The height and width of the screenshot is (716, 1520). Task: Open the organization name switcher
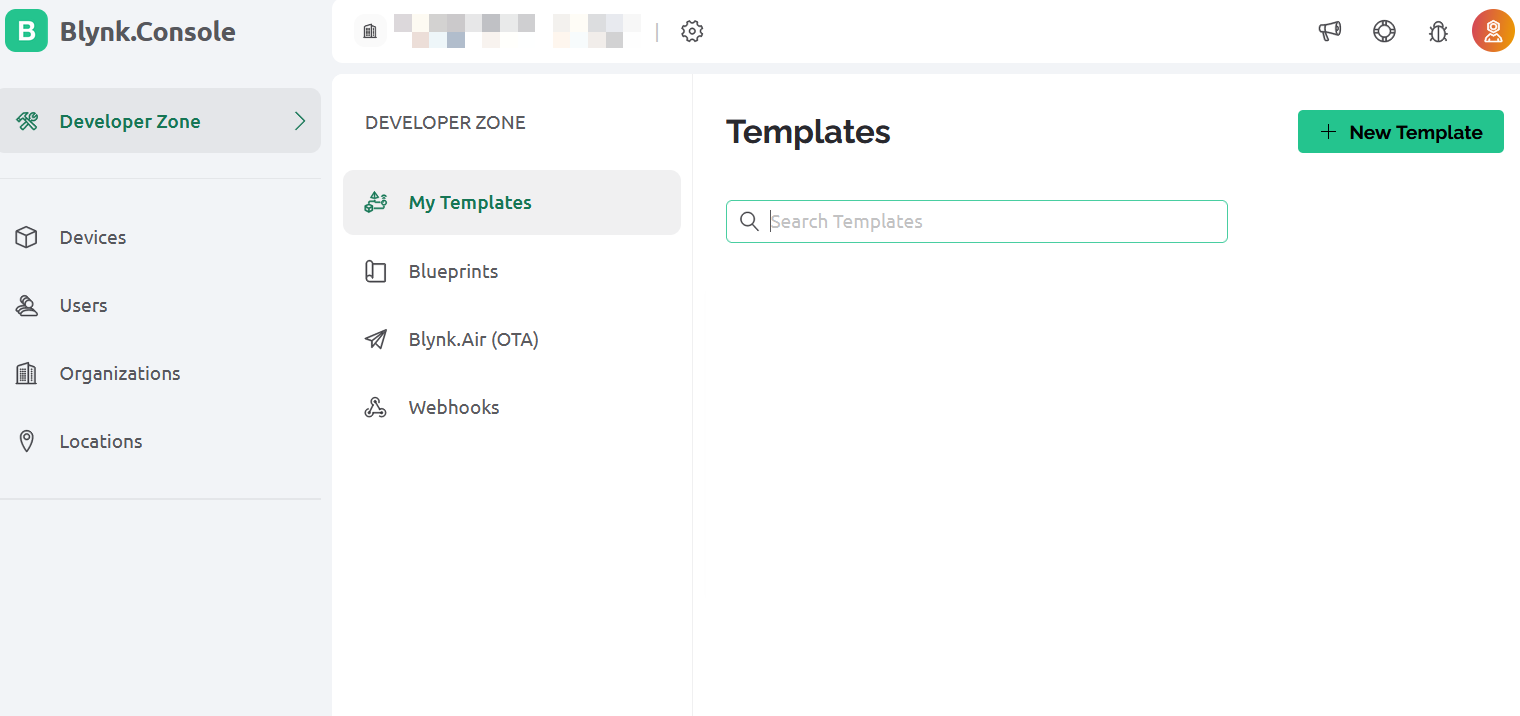pyautogui.click(x=517, y=31)
